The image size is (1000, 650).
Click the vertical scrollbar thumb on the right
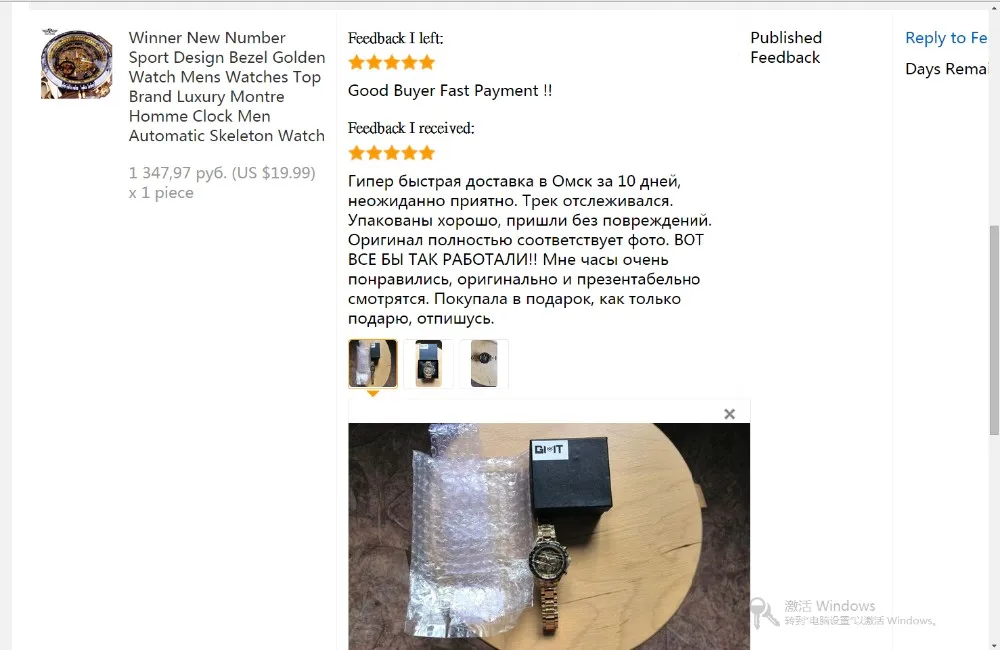[x=994, y=330]
